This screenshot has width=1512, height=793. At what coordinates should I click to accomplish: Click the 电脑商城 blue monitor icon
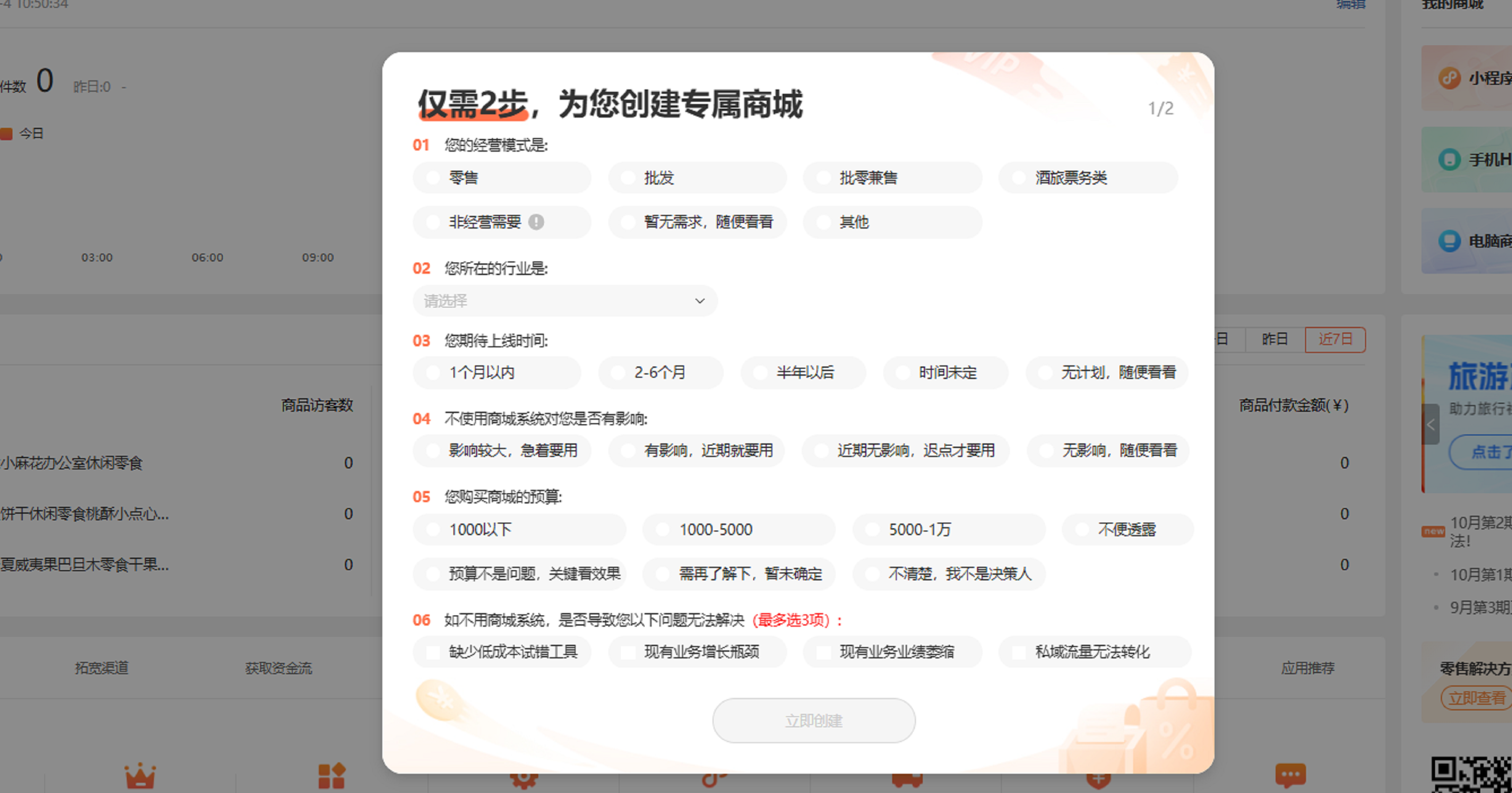click(1449, 241)
